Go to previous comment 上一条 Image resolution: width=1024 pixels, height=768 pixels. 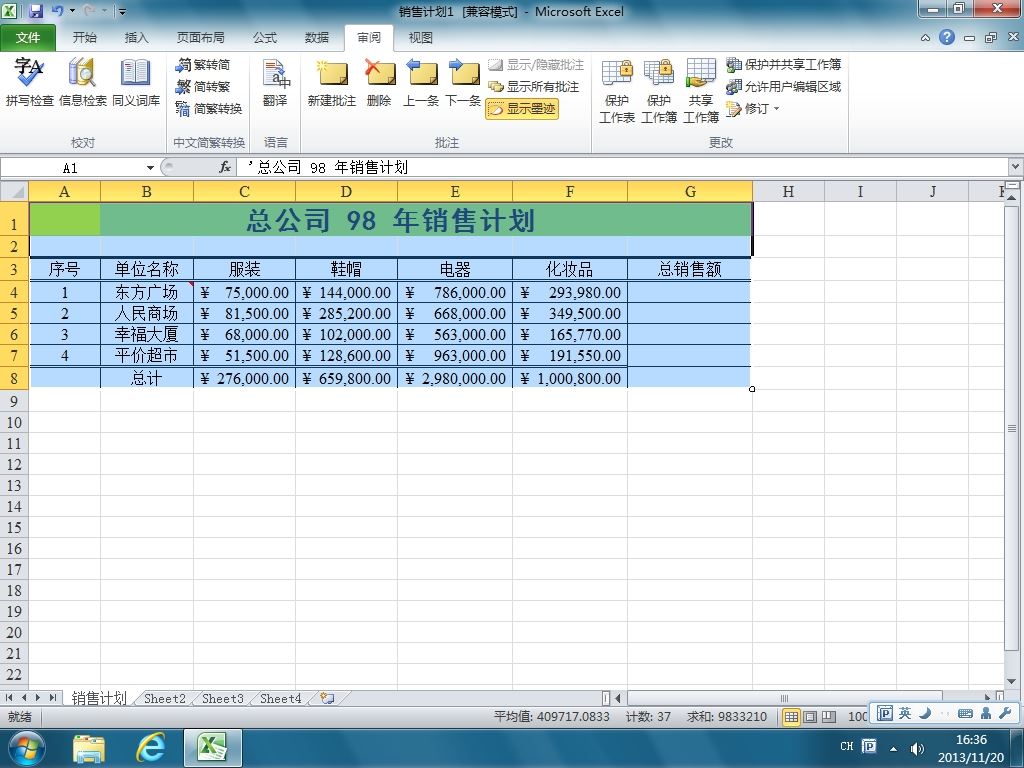[x=421, y=83]
